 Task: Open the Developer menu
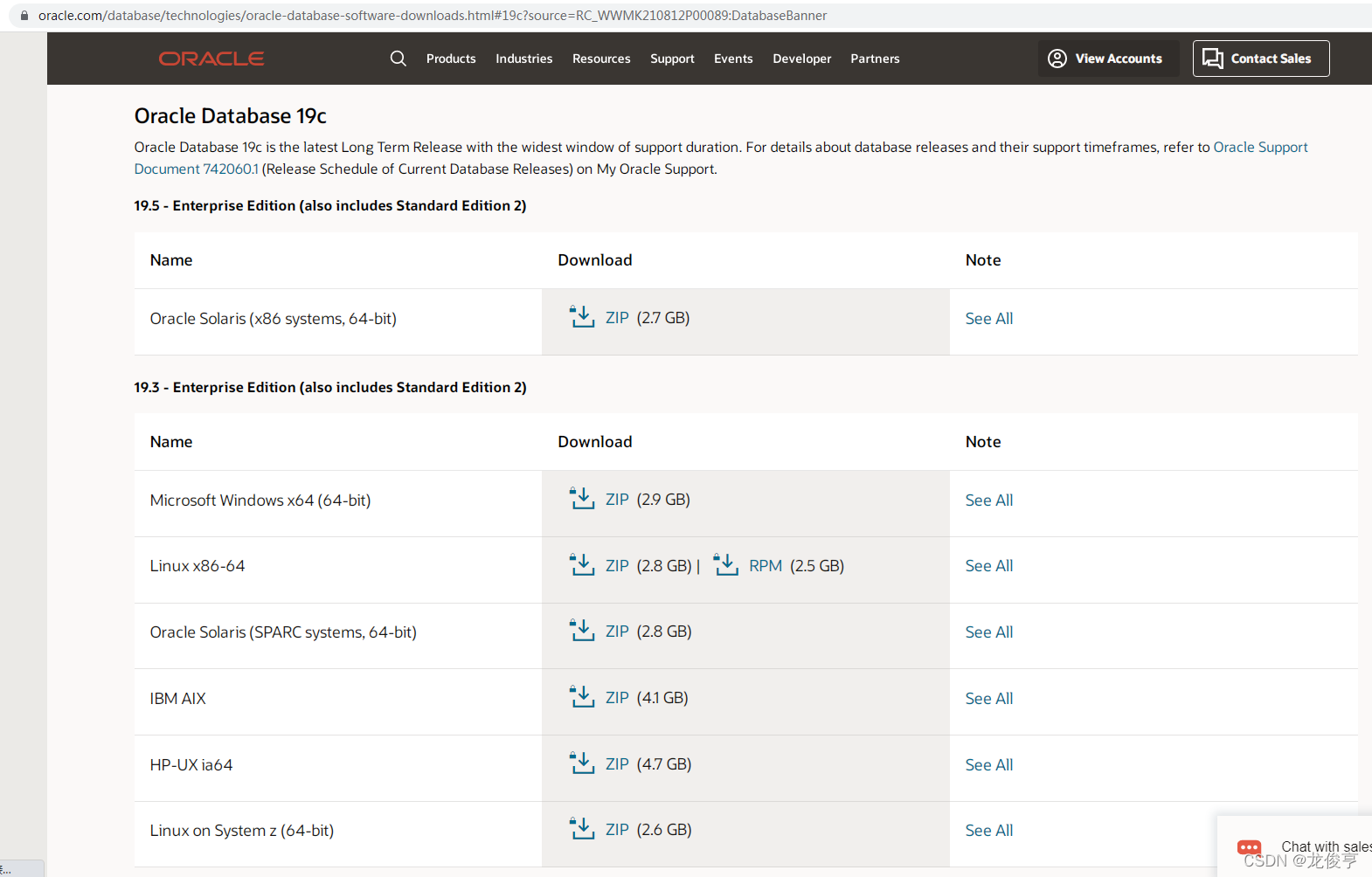[802, 59]
